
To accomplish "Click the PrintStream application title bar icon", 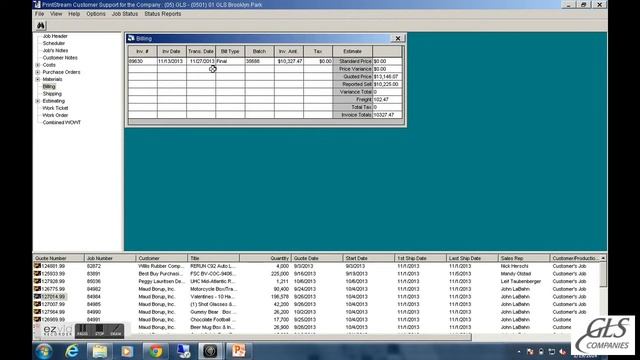I will (37, 4).
